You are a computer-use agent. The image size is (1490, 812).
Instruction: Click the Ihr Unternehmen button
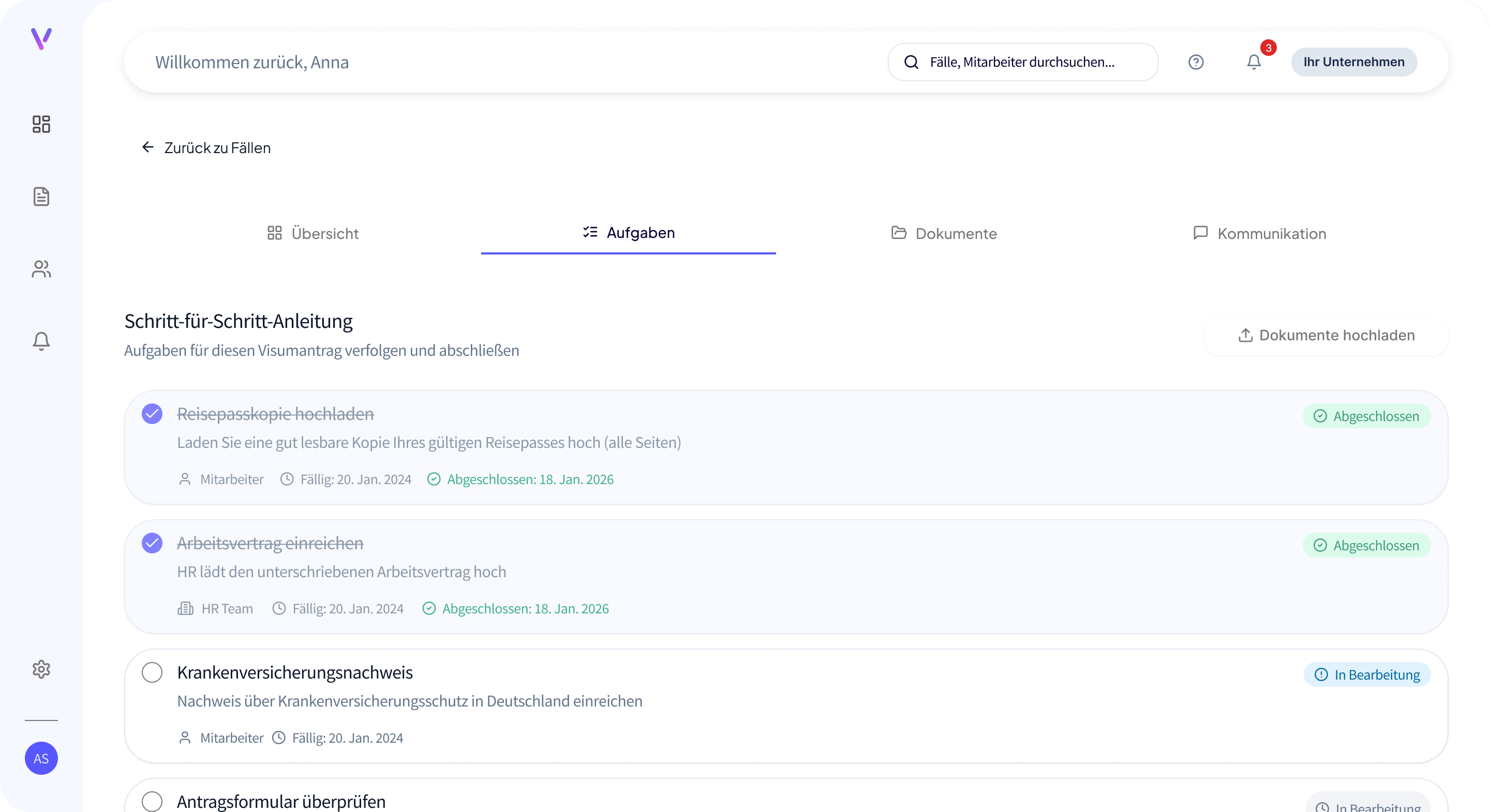(1353, 63)
